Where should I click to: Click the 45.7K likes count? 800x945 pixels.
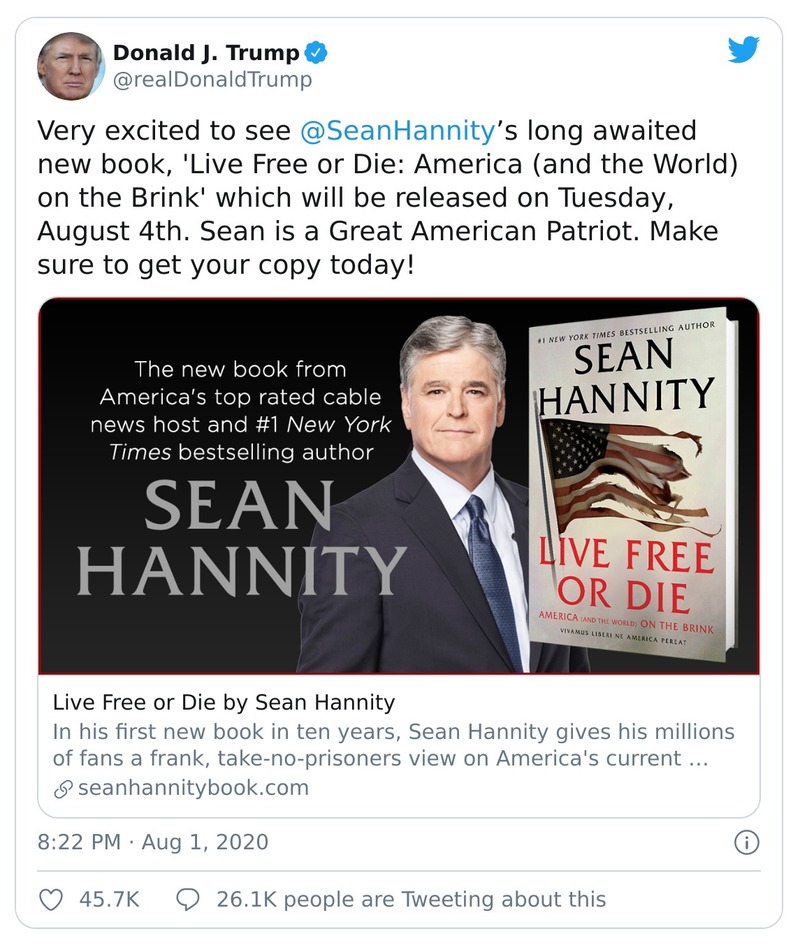pyautogui.click(x=109, y=899)
